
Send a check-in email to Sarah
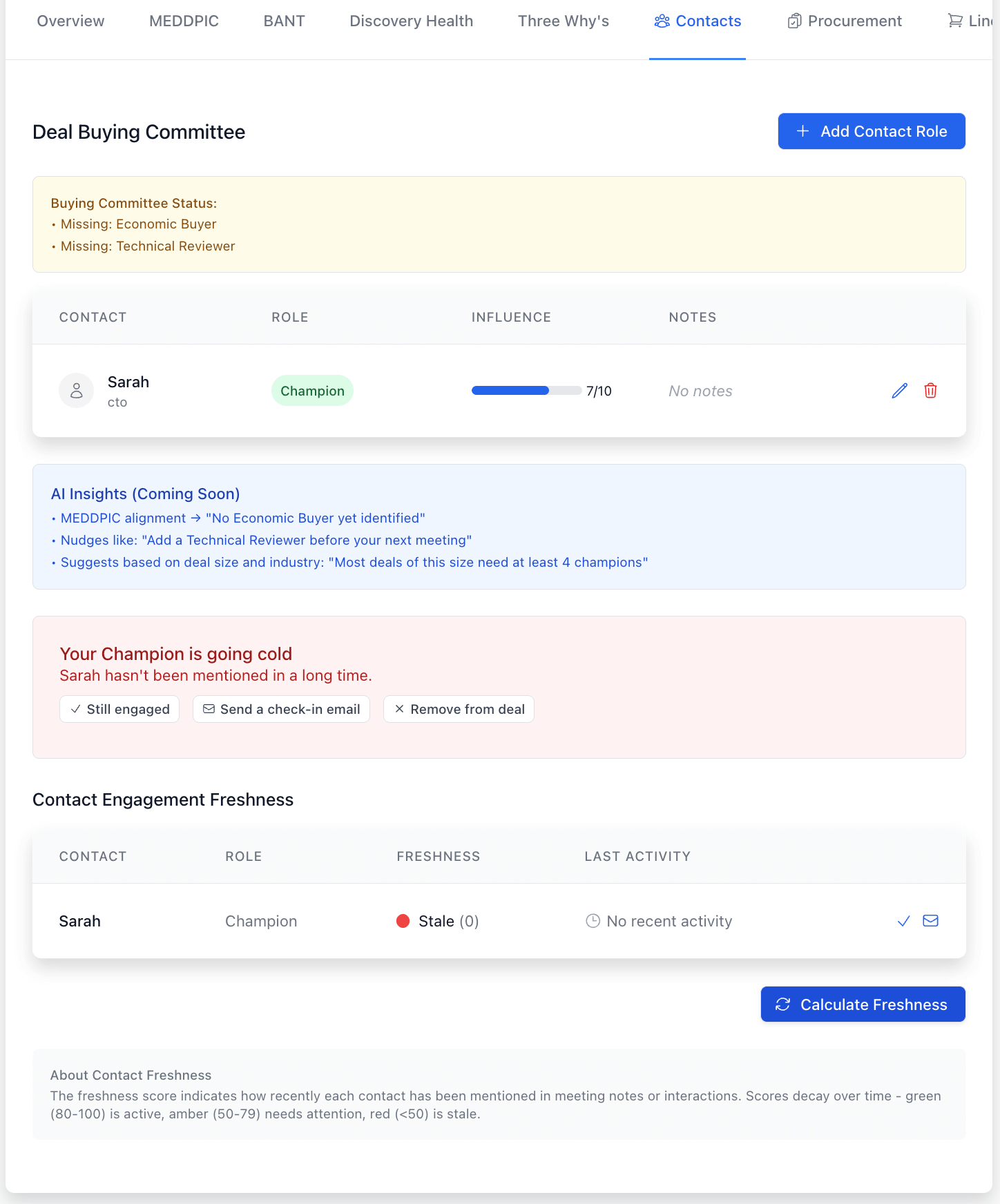click(x=281, y=709)
